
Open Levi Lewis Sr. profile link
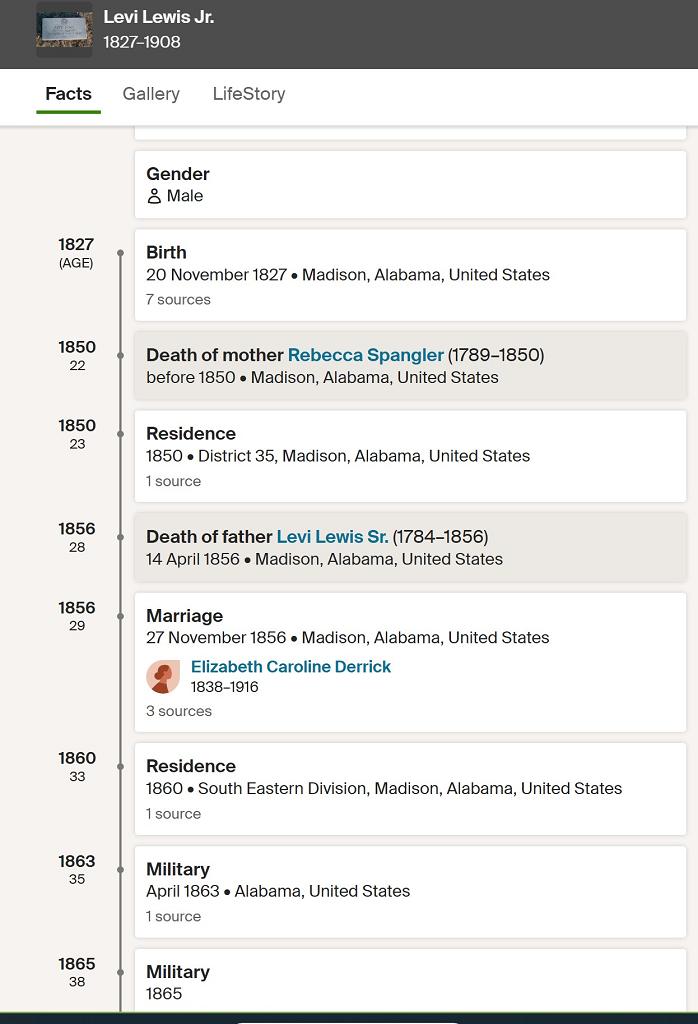coord(332,537)
